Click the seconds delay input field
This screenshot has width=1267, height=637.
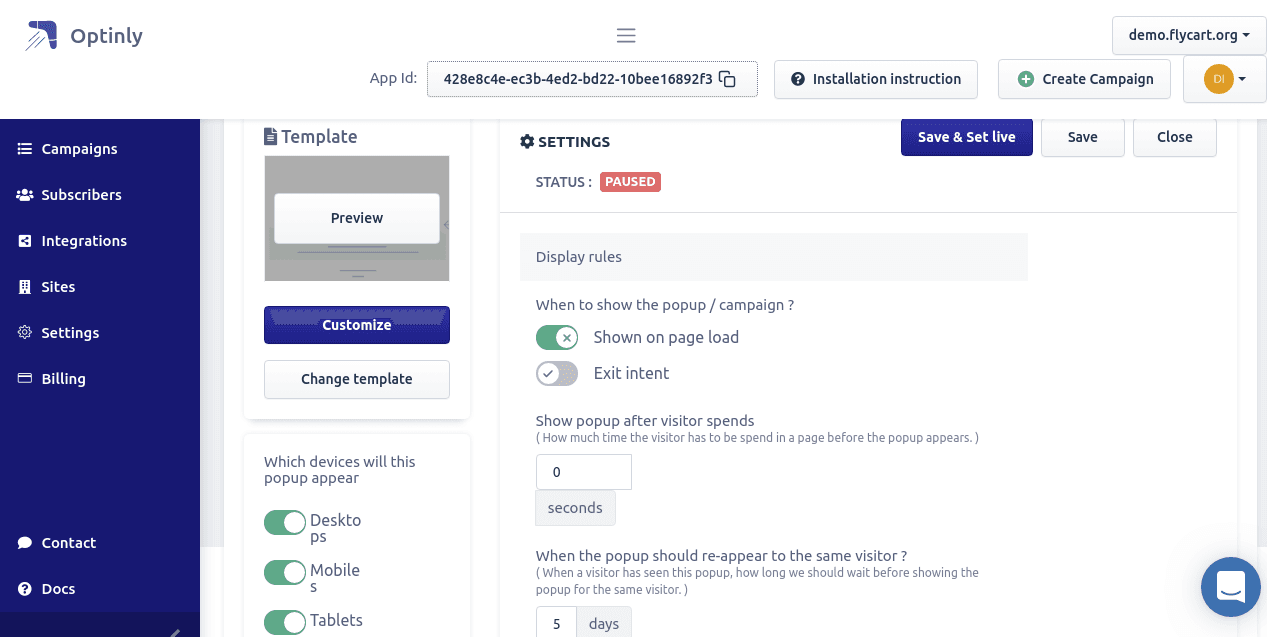[583, 472]
